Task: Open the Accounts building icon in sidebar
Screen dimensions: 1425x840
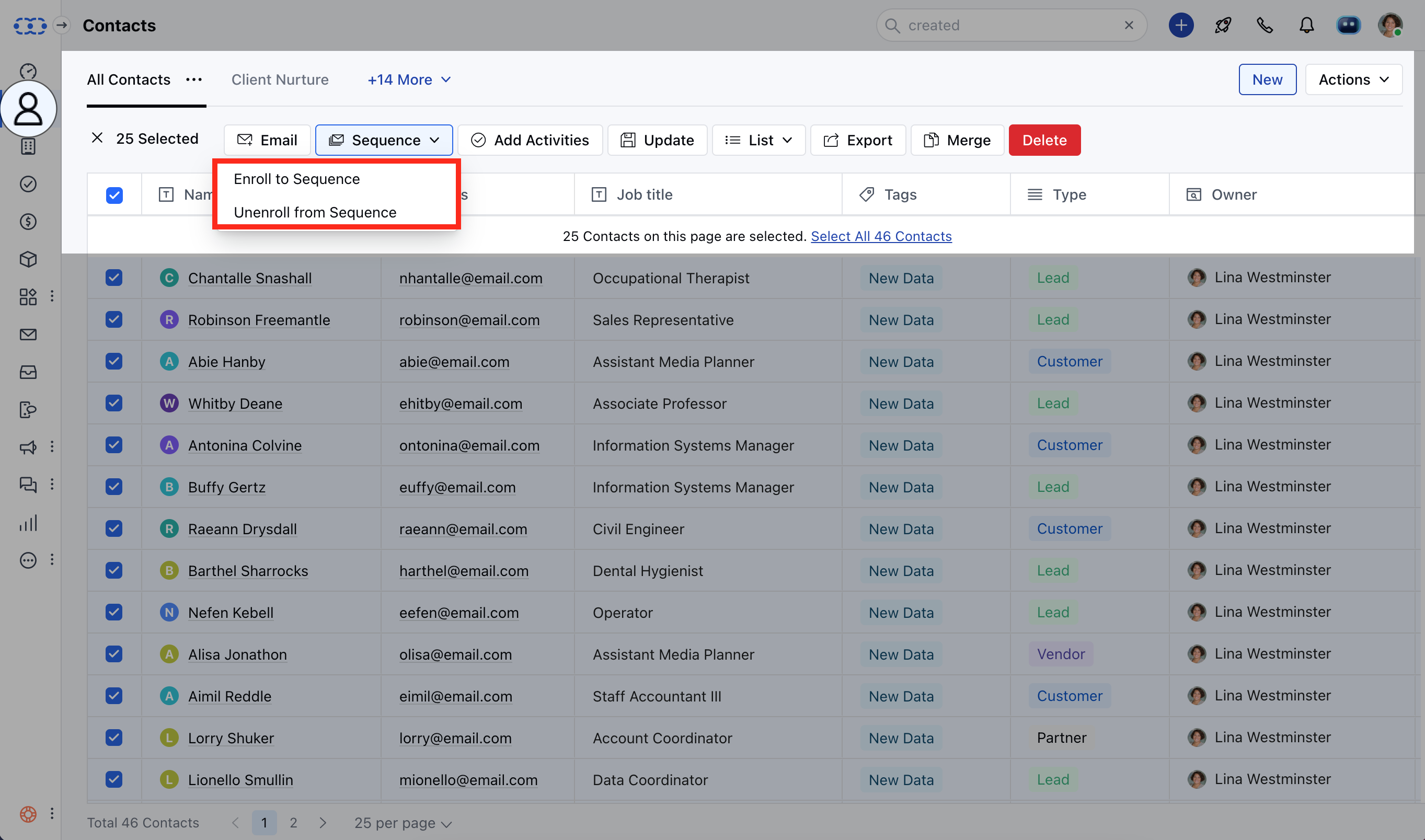Action: coord(28,146)
